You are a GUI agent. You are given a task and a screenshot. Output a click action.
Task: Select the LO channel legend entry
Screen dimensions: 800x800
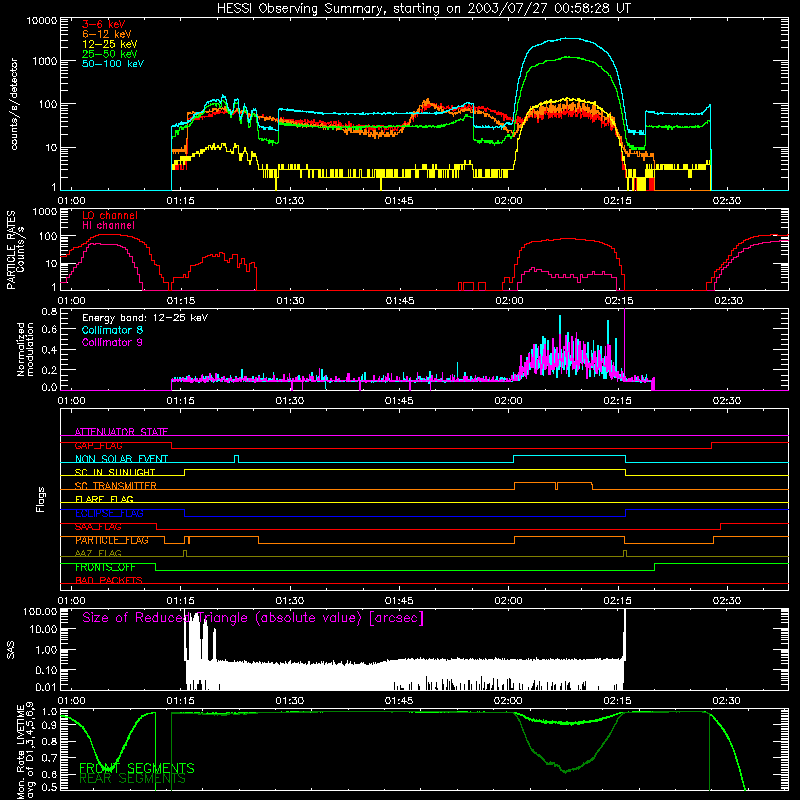pos(110,215)
